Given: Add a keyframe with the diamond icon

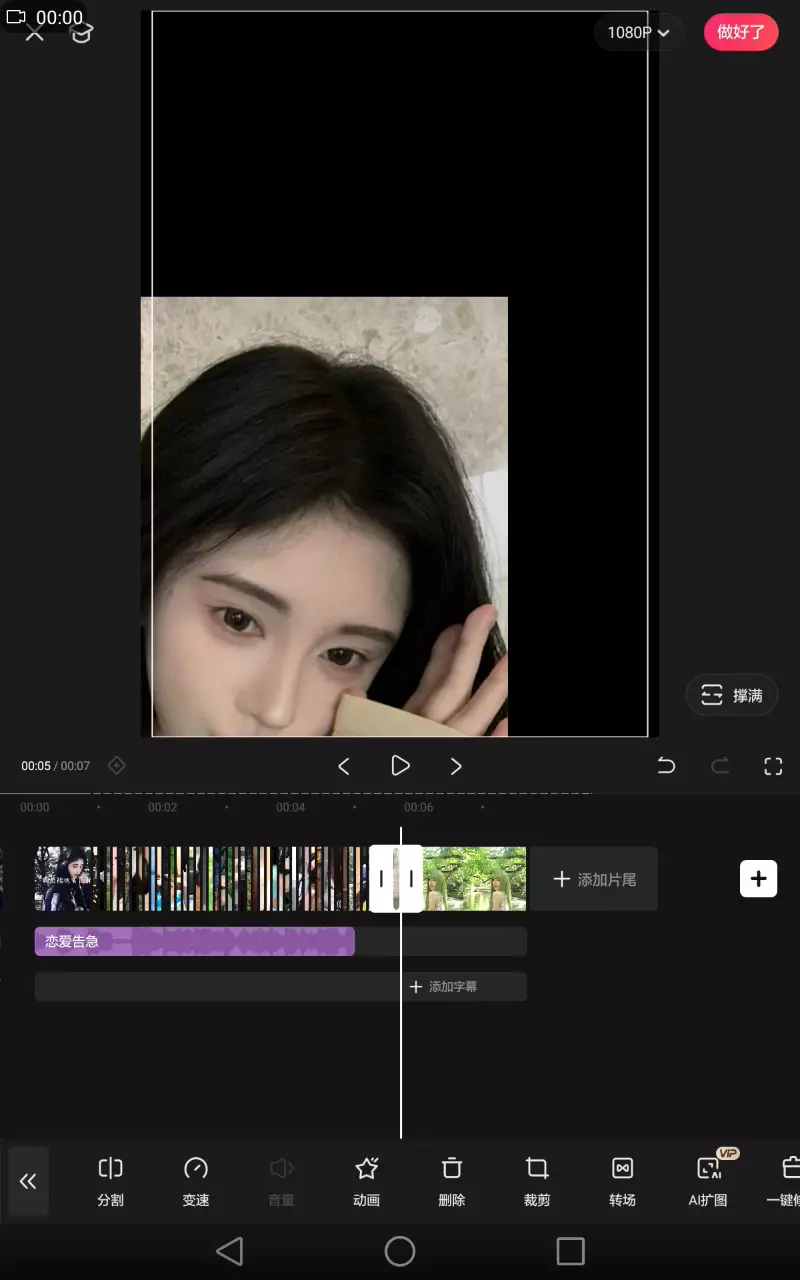Looking at the screenshot, I should click(x=116, y=766).
